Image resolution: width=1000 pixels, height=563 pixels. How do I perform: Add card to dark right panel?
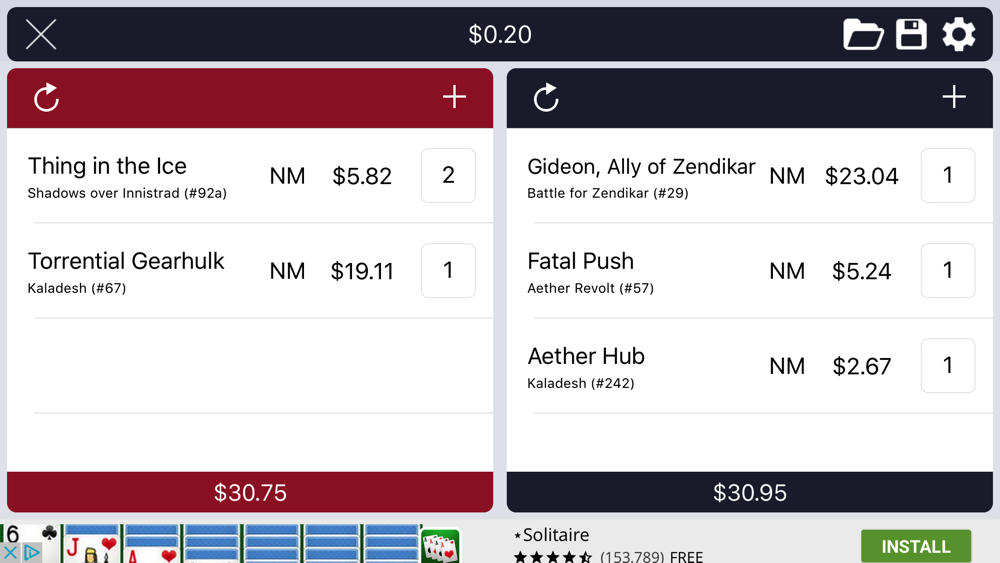[954, 97]
